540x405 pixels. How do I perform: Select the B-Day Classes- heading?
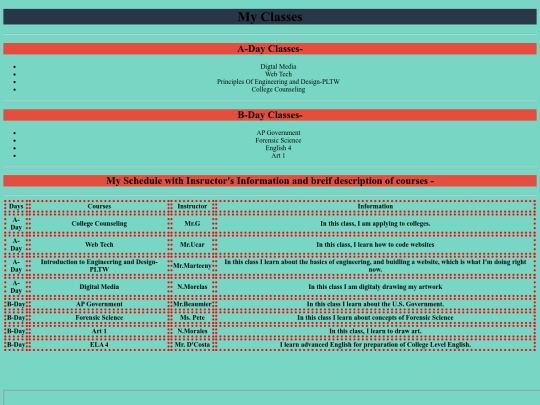(x=270, y=115)
